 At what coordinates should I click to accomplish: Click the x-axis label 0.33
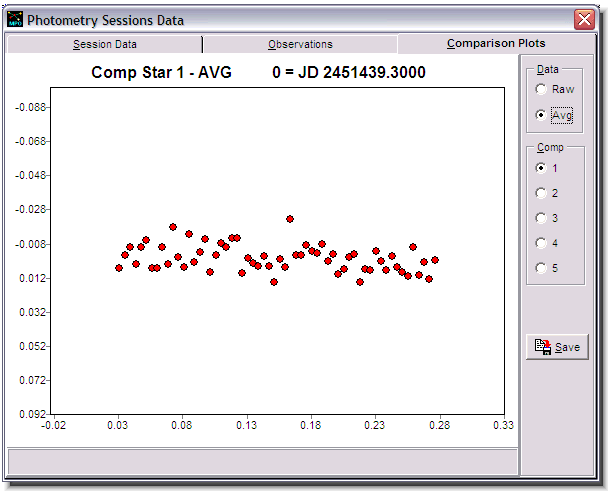tap(503, 425)
